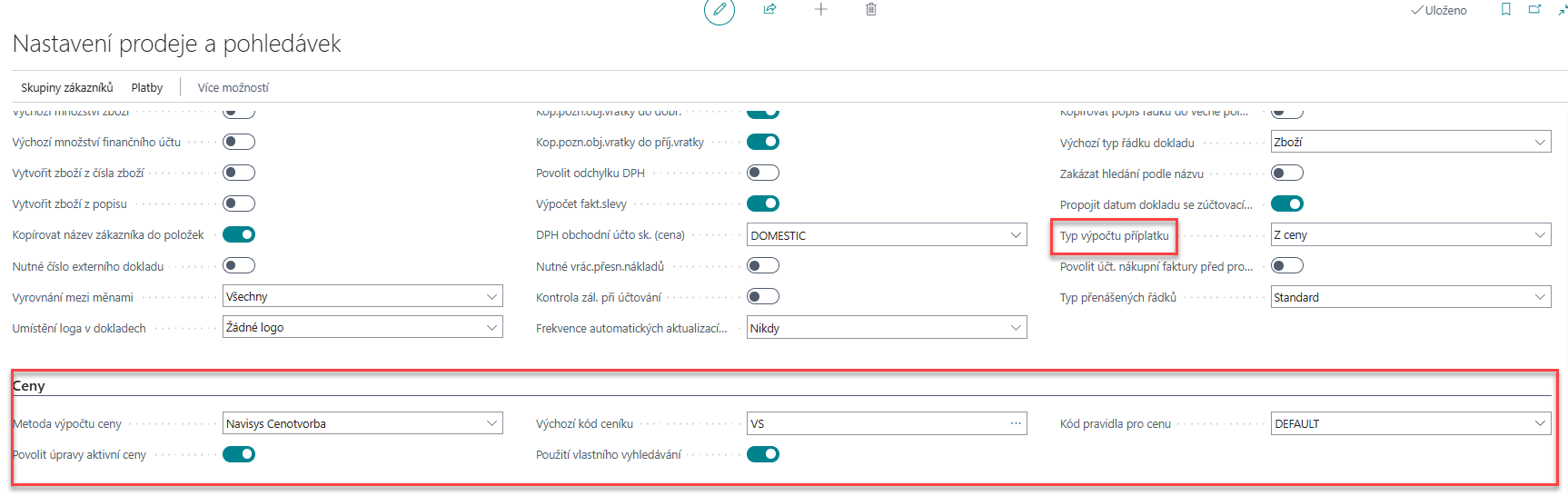The height and width of the screenshot is (496, 1568).
Task: Click the trash delete icon
Action: pyautogui.click(x=870, y=9)
